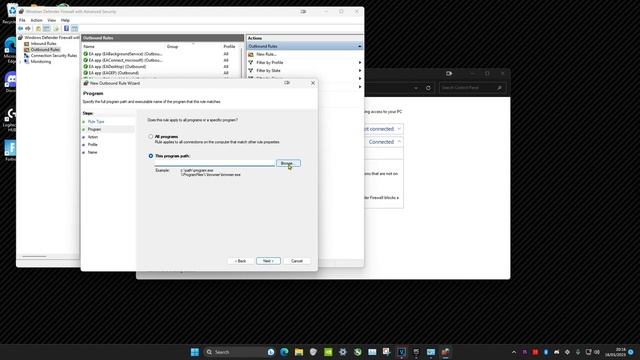
Task: Select Connection Security Rules in the tree
Action: click(54, 56)
